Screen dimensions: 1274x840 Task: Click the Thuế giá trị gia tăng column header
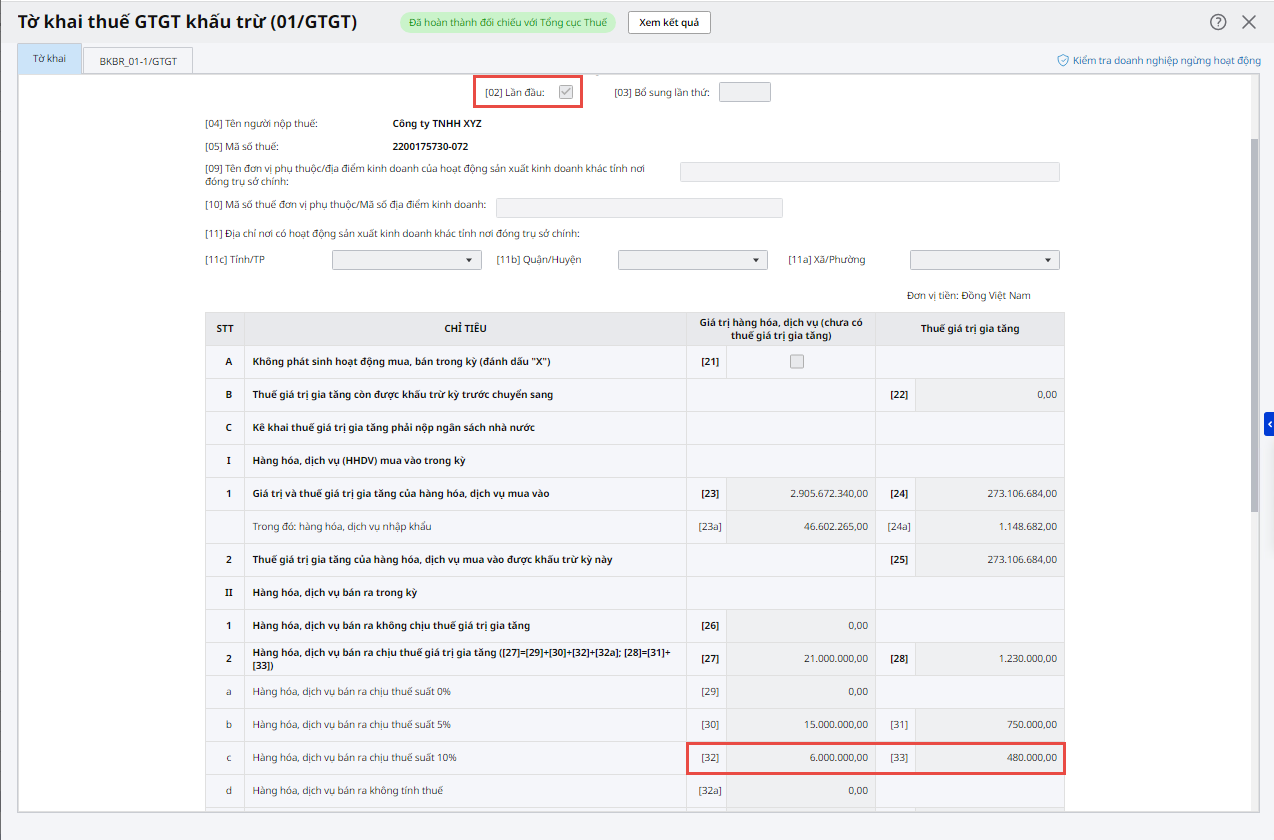coord(970,329)
